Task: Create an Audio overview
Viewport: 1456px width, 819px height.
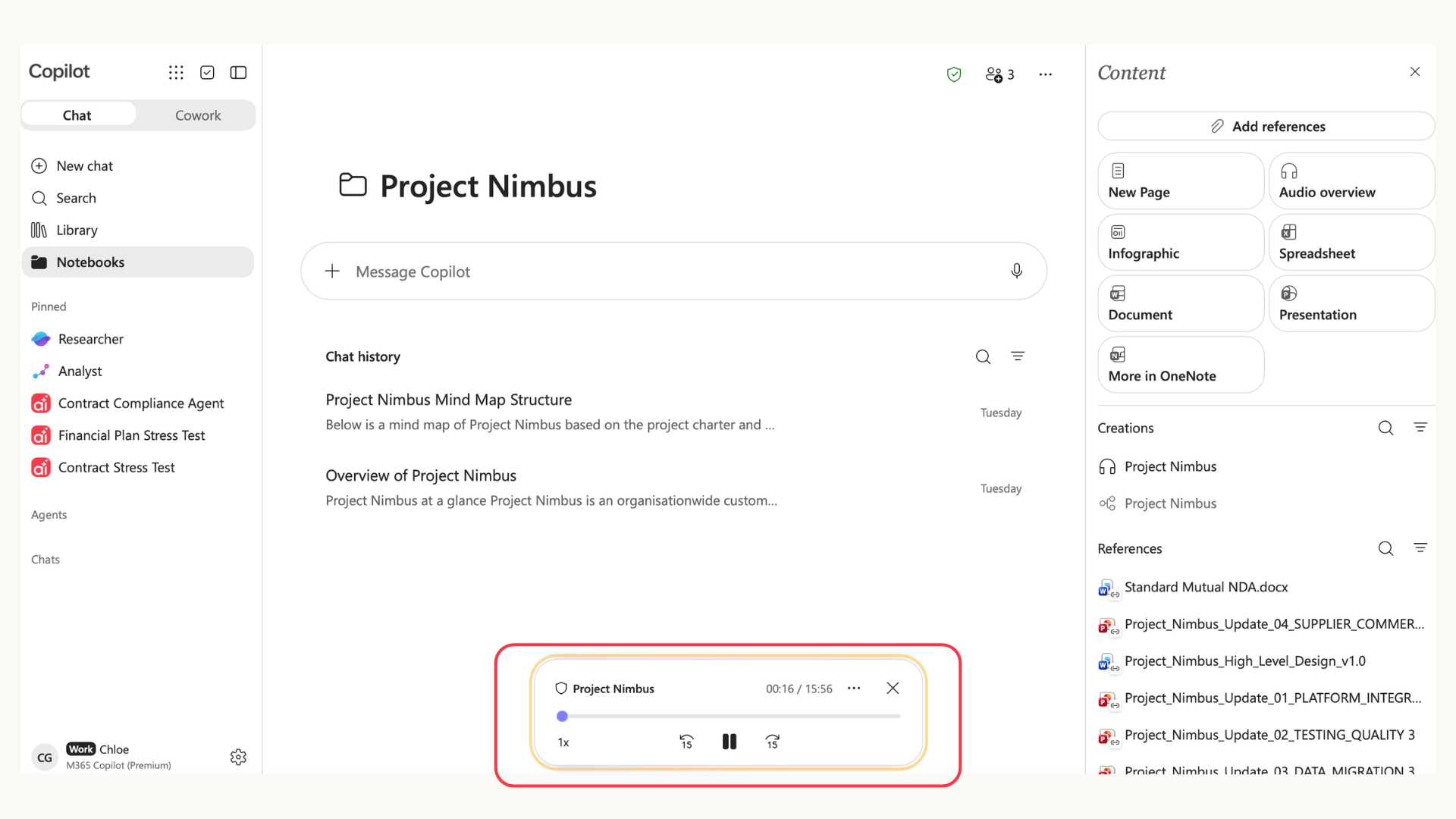Action: 1351,181
